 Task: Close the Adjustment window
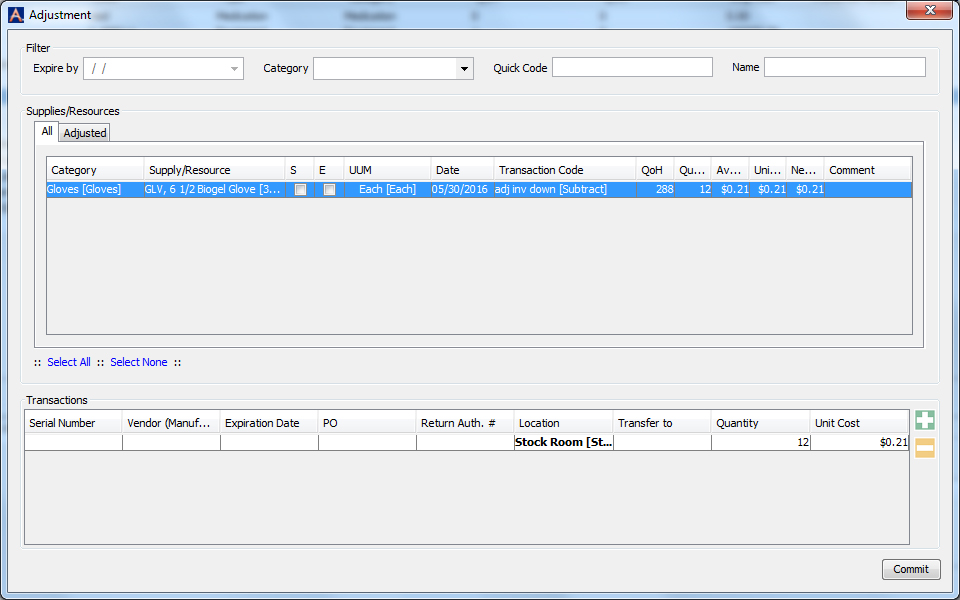pyautogui.click(x=928, y=11)
